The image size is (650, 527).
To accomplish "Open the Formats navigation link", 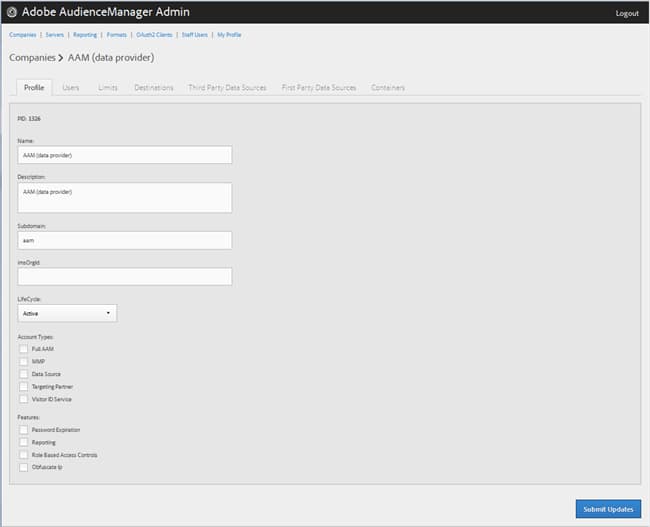I will 116,35.
